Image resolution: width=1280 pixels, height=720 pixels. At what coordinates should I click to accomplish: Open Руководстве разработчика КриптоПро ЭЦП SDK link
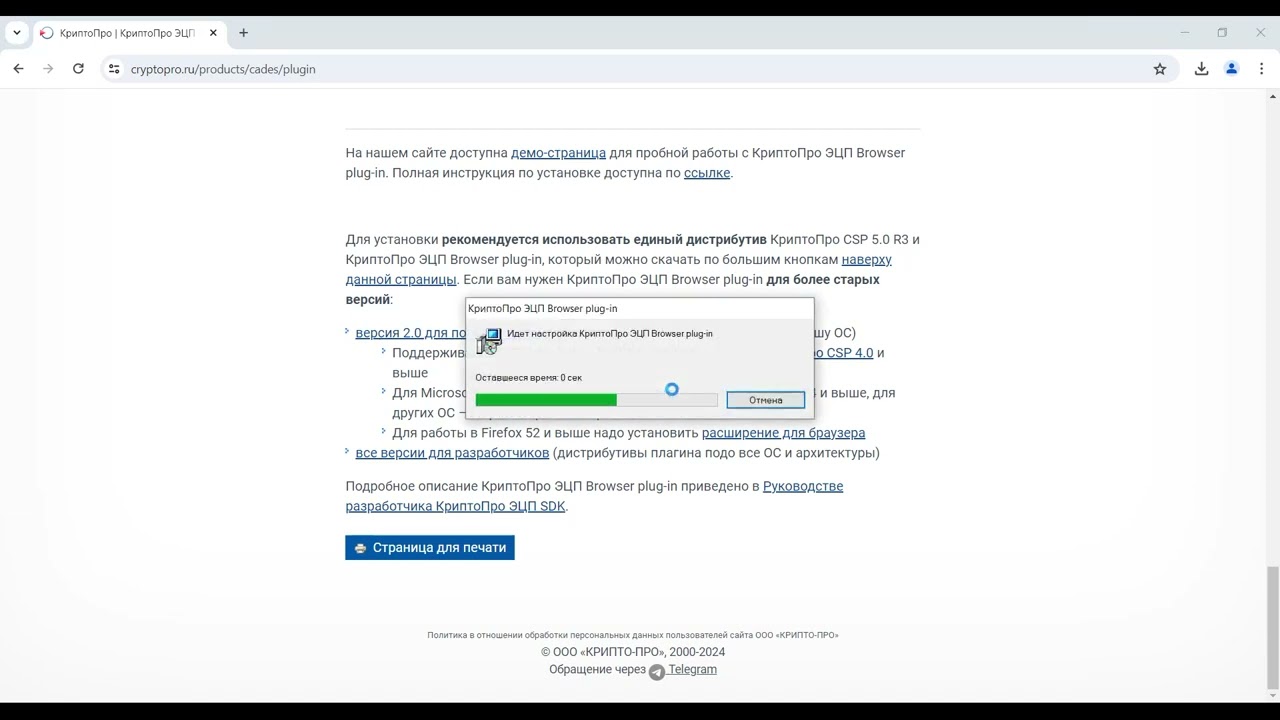tap(594, 496)
